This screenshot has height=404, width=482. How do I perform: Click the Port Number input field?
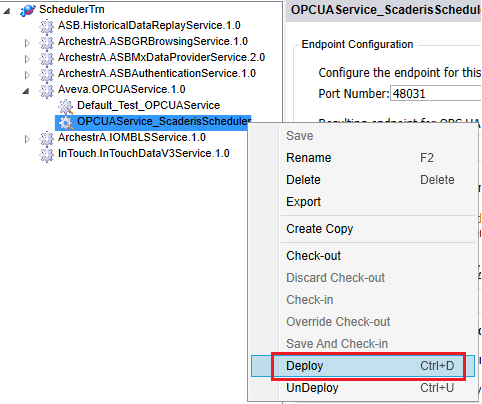pyautogui.click(x=436, y=94)
